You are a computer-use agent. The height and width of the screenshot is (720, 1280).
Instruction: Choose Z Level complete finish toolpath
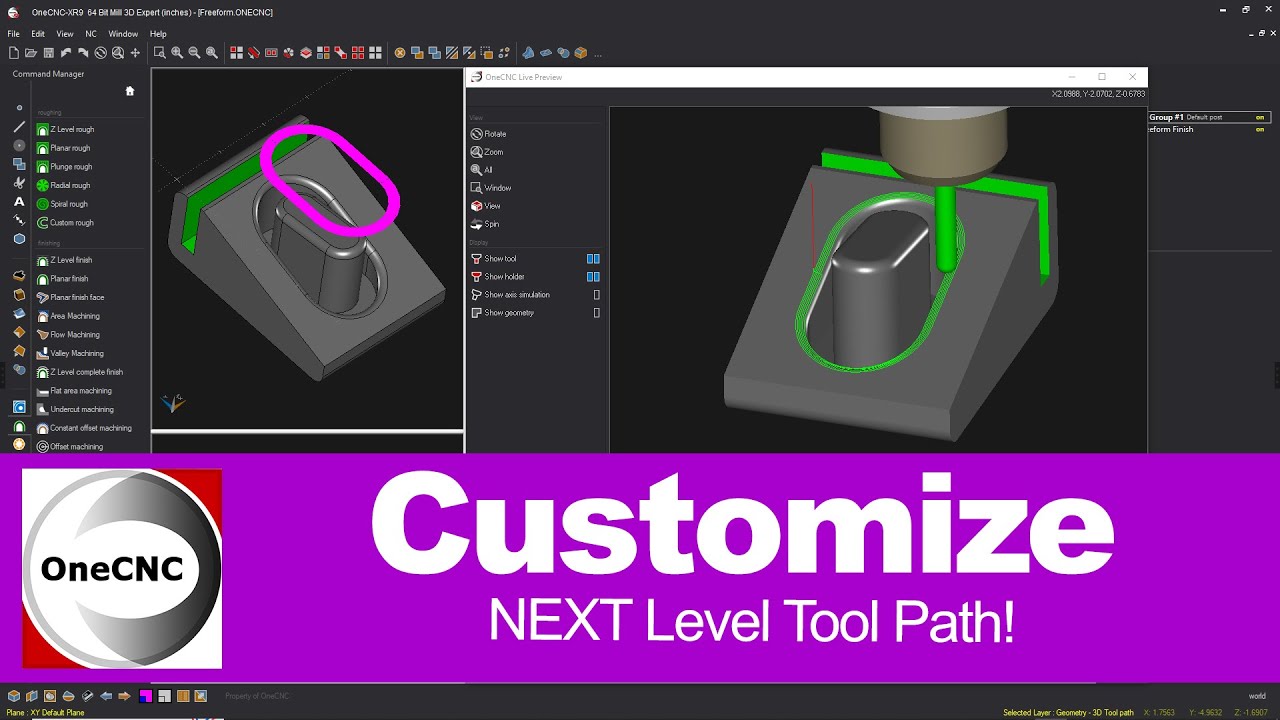tap(81, 372)
